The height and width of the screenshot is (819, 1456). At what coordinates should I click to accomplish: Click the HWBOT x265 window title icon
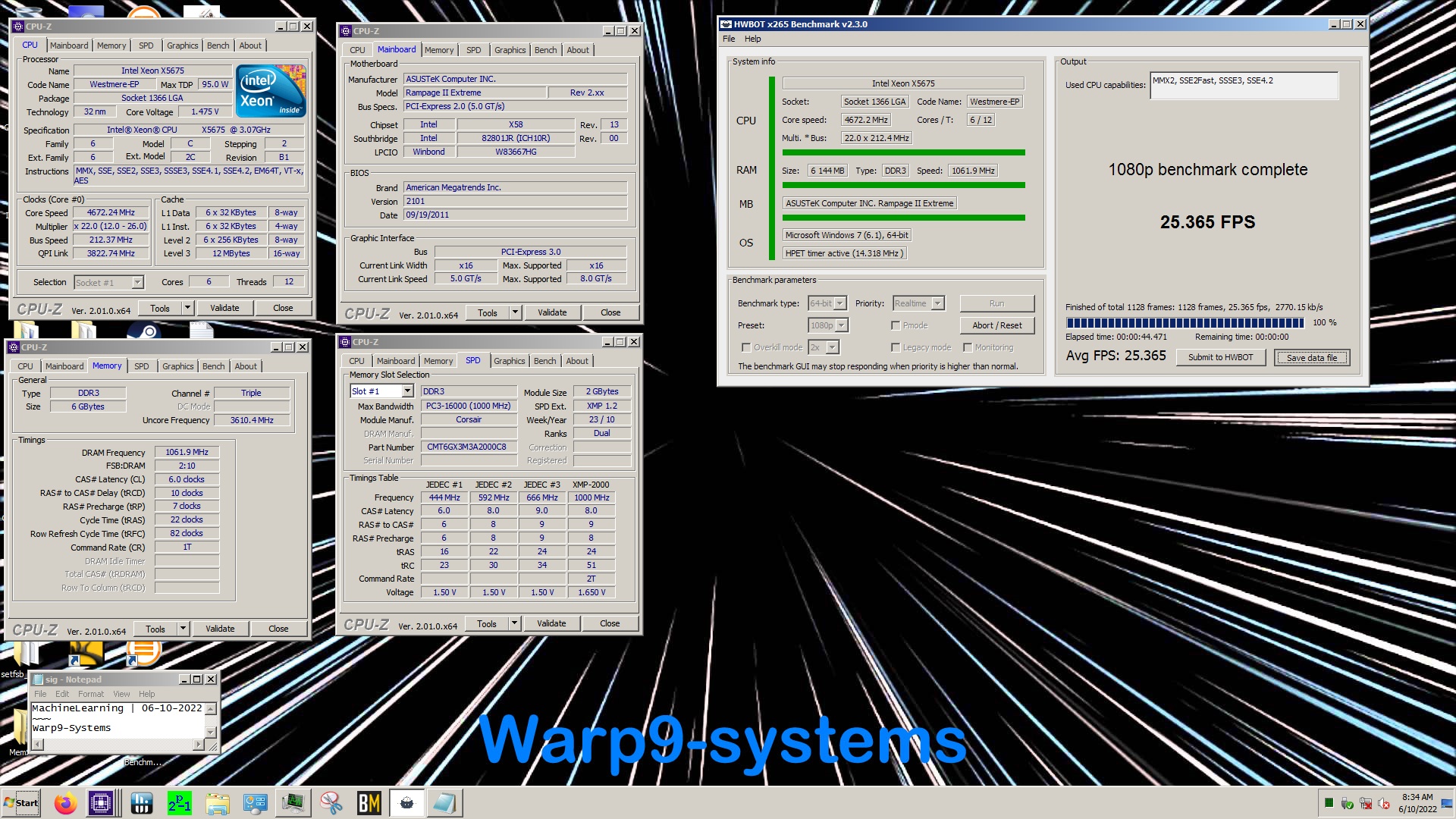pyautogui.click(x=726, y=24)
